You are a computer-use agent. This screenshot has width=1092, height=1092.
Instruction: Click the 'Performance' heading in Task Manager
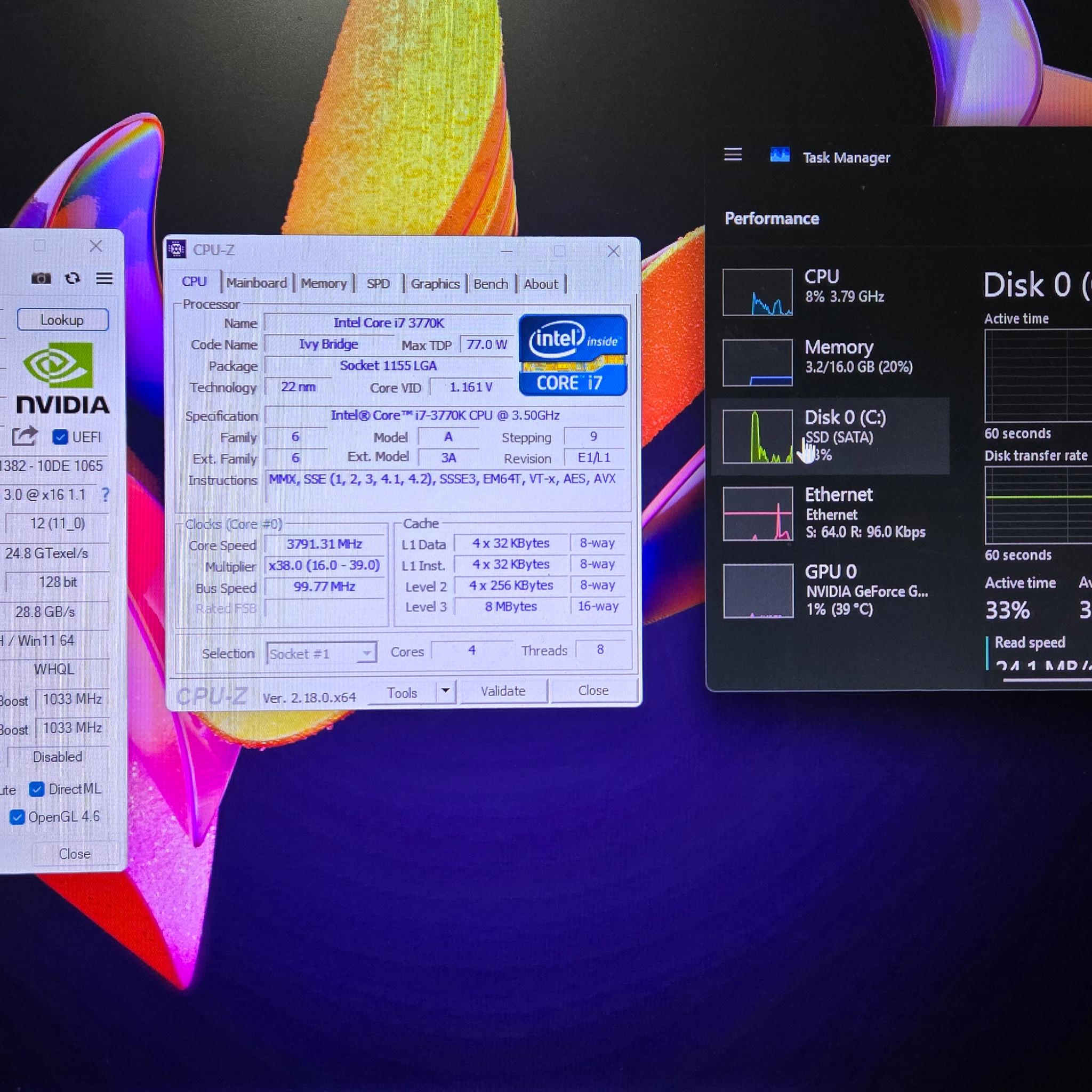click(772, 219)
